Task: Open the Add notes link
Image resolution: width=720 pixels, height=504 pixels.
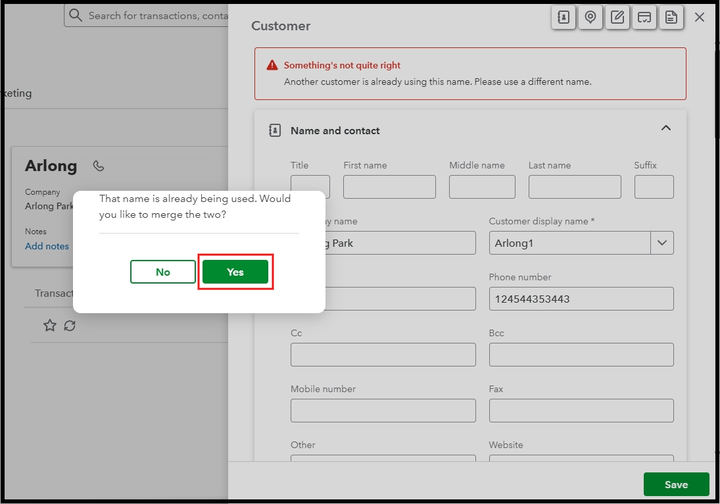Action: coord(47,246)
